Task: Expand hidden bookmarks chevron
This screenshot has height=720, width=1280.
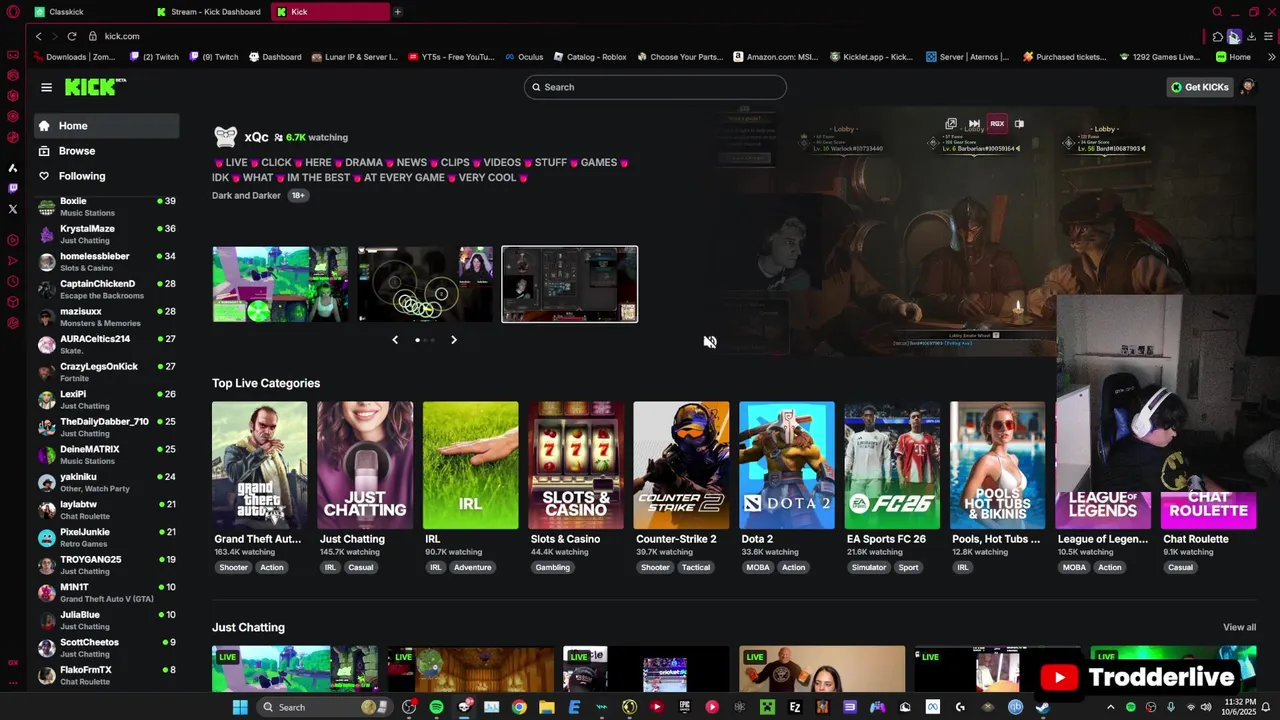Action: pos(1271,57)
